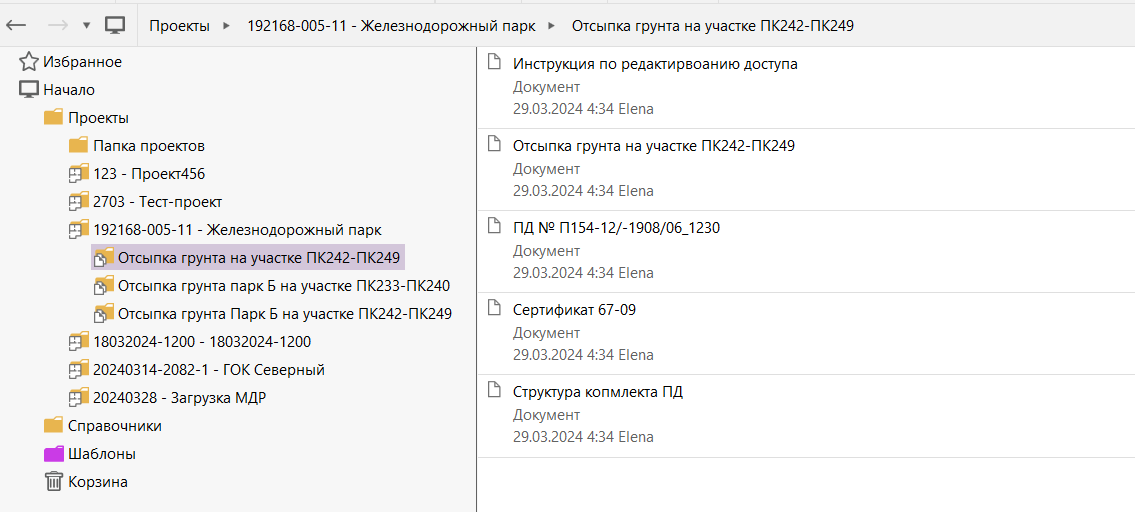Screen dimensions: 1135x512
Task: Open breadcrumb arrow after Проекты
Action: [227, 26]
